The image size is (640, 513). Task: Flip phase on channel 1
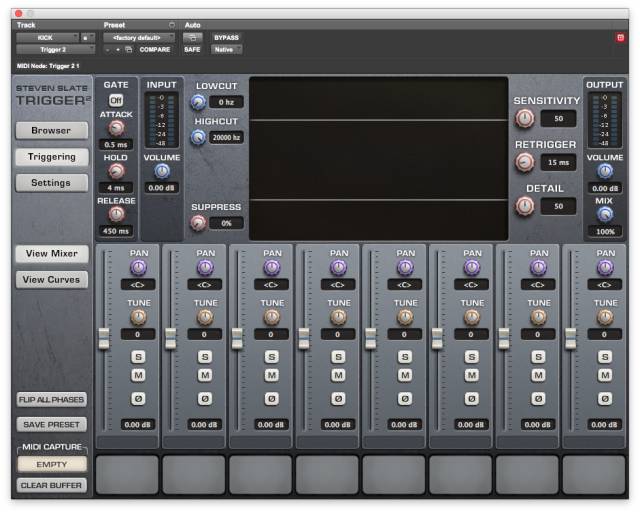pos(138,398)
